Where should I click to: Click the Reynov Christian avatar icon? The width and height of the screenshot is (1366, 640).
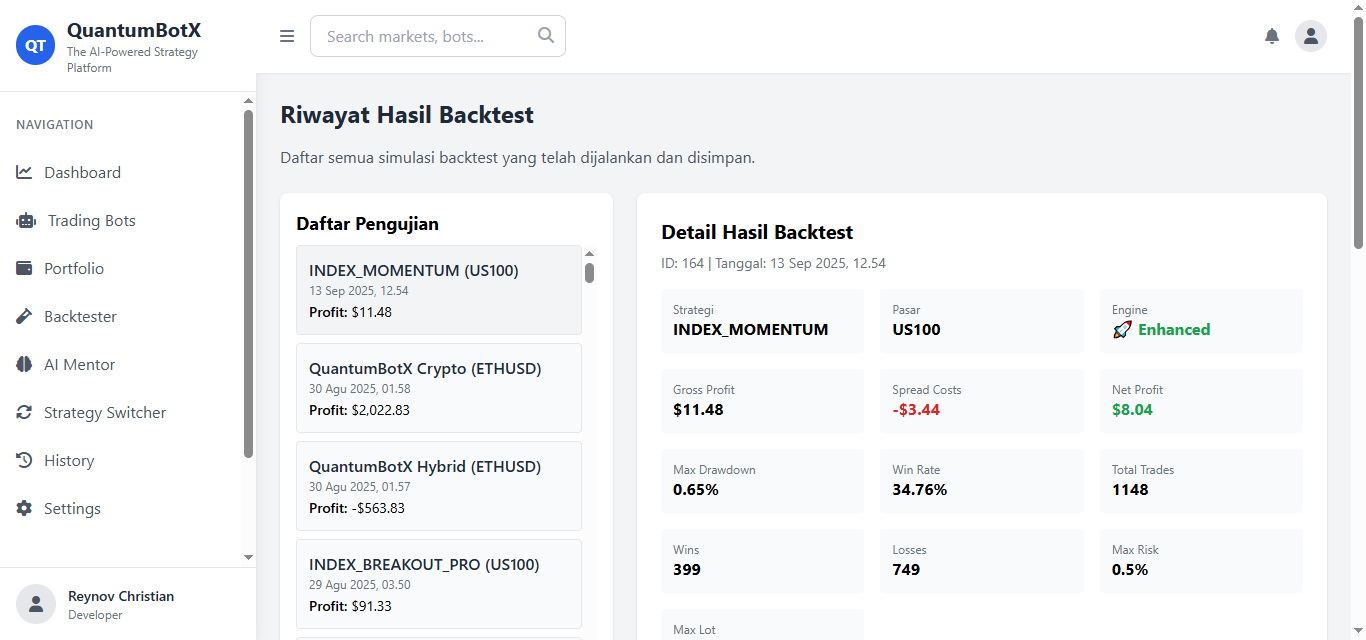36,604
